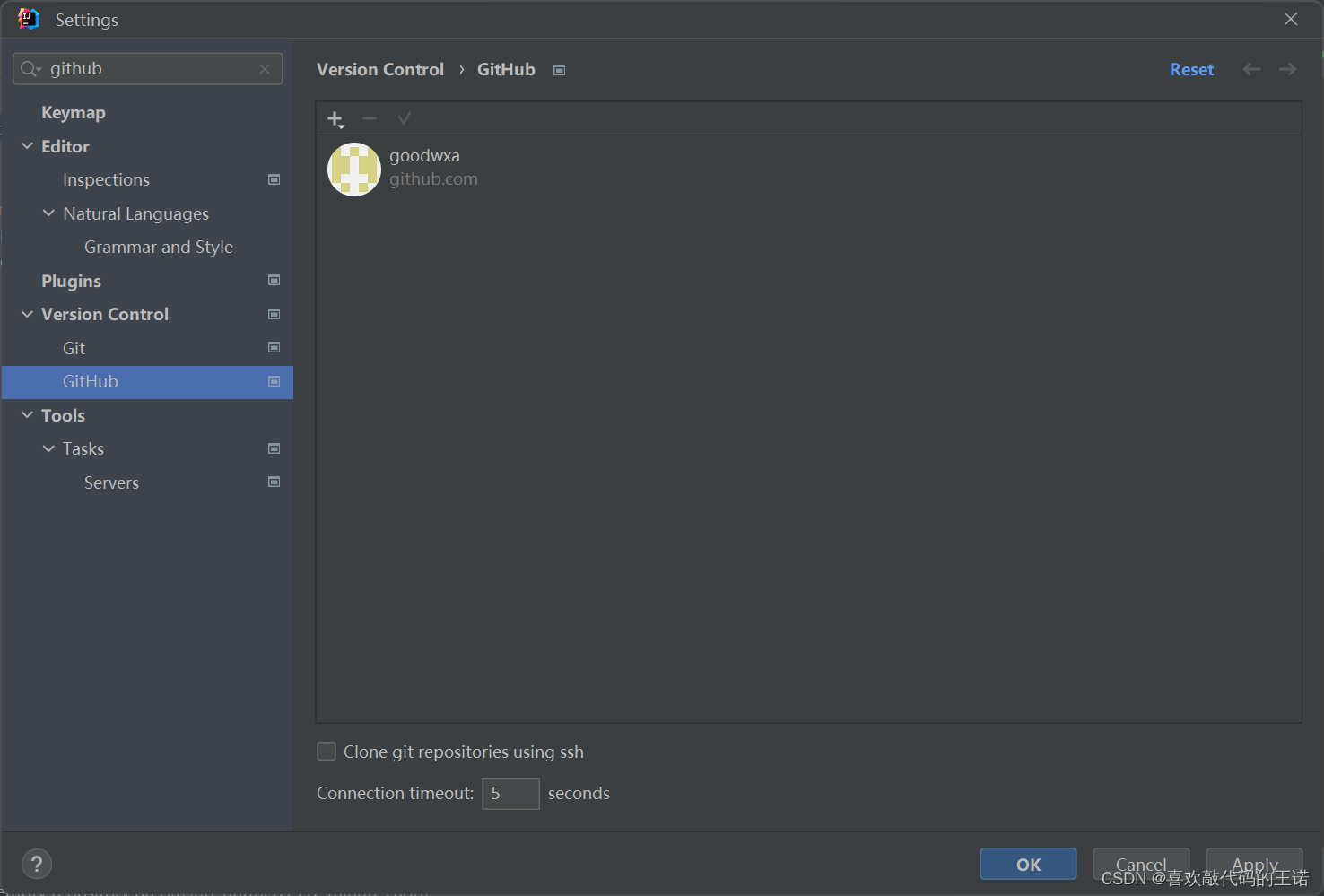Click project-level icon beside GitHub breadcrumb

click(x=559, y=70)
